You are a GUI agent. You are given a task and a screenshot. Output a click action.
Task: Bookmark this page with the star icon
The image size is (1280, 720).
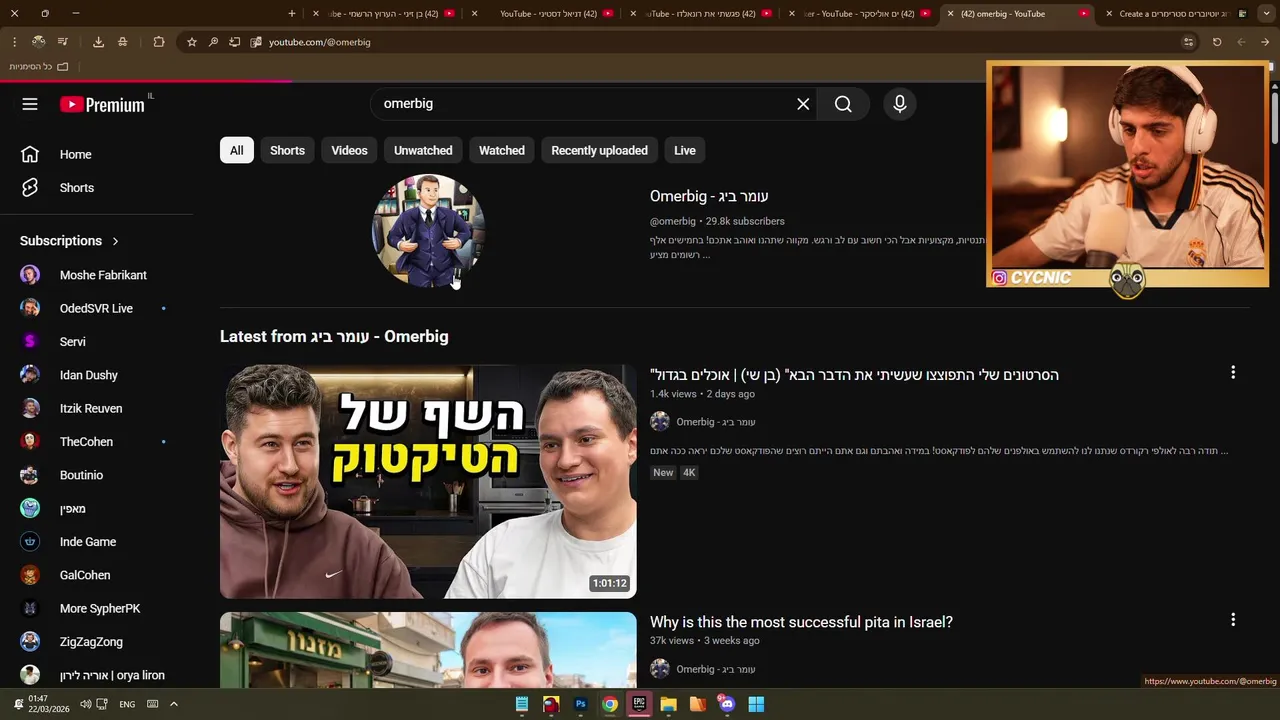click(x=192, y=42)
